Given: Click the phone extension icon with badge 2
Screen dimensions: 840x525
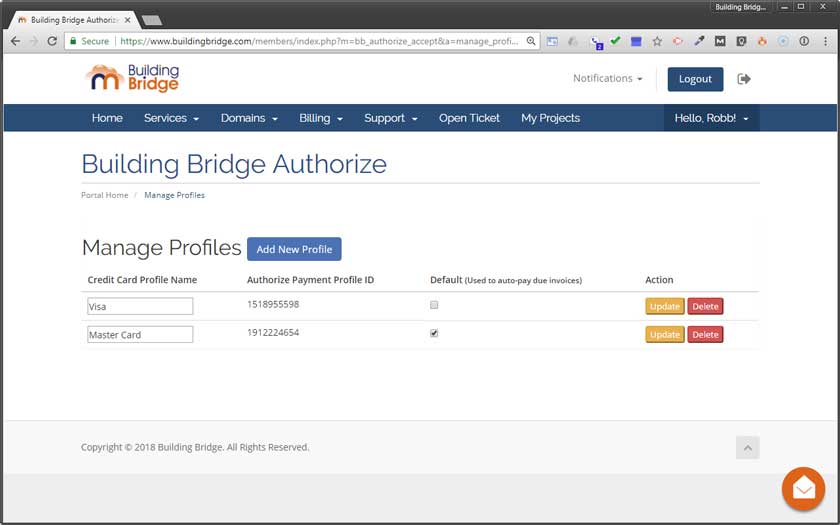Looking at the screenshot, I should pos(596,42).
